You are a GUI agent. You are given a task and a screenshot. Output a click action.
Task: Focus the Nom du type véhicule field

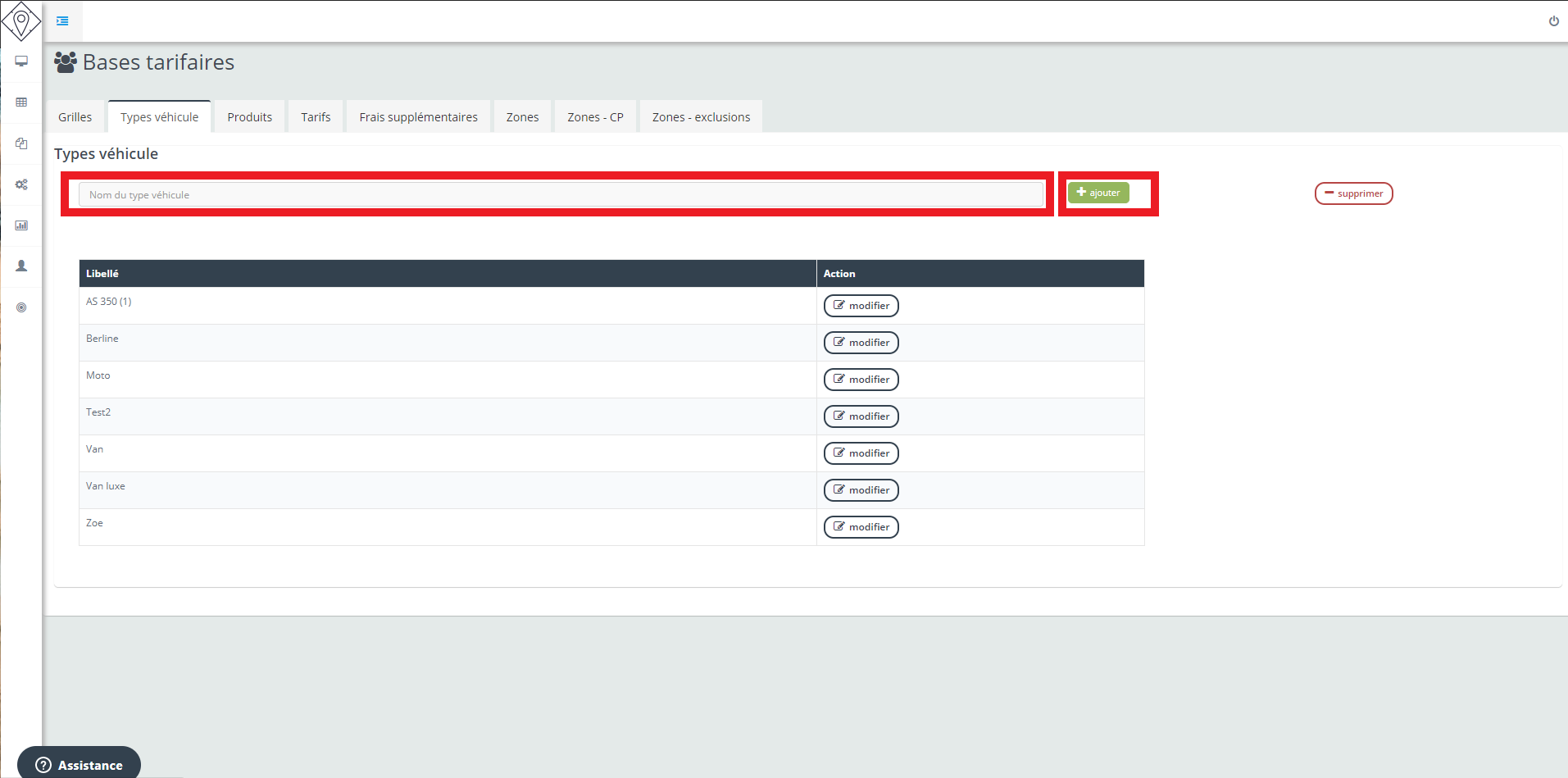[x=561, y=195]
